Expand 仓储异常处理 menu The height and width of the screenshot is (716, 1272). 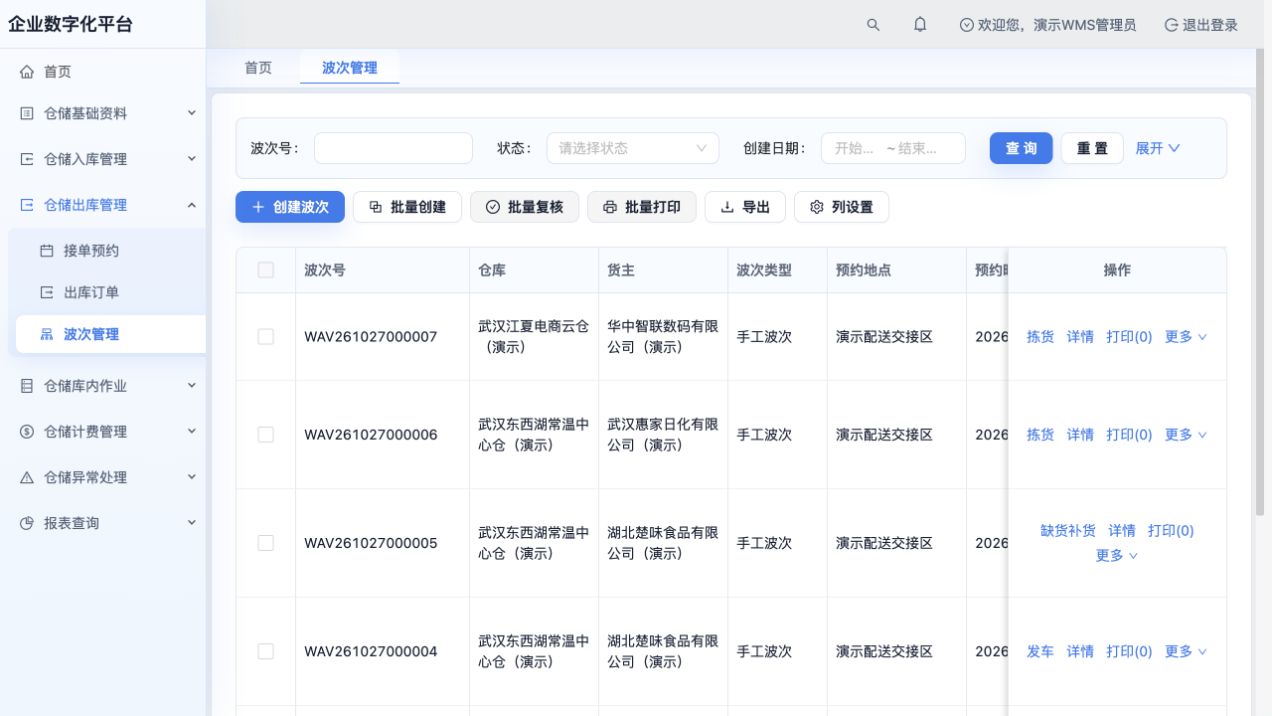pos(103,478)
